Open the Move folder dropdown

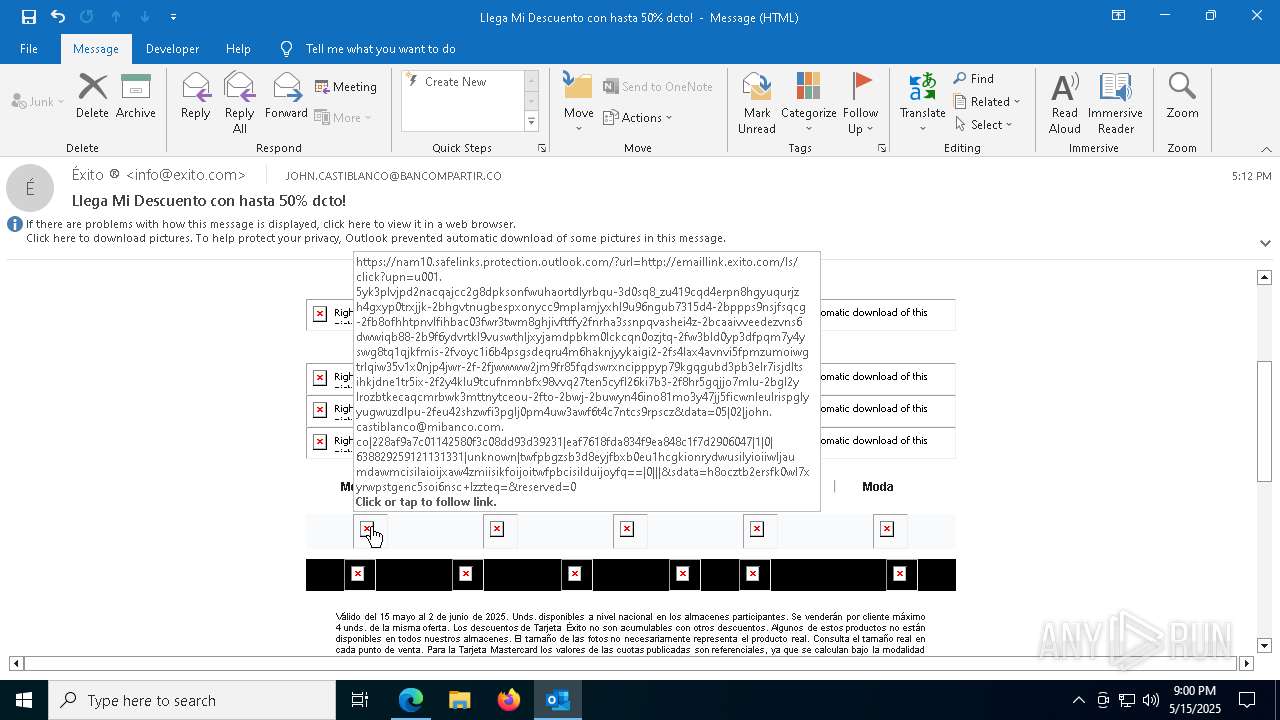point(579,103)
